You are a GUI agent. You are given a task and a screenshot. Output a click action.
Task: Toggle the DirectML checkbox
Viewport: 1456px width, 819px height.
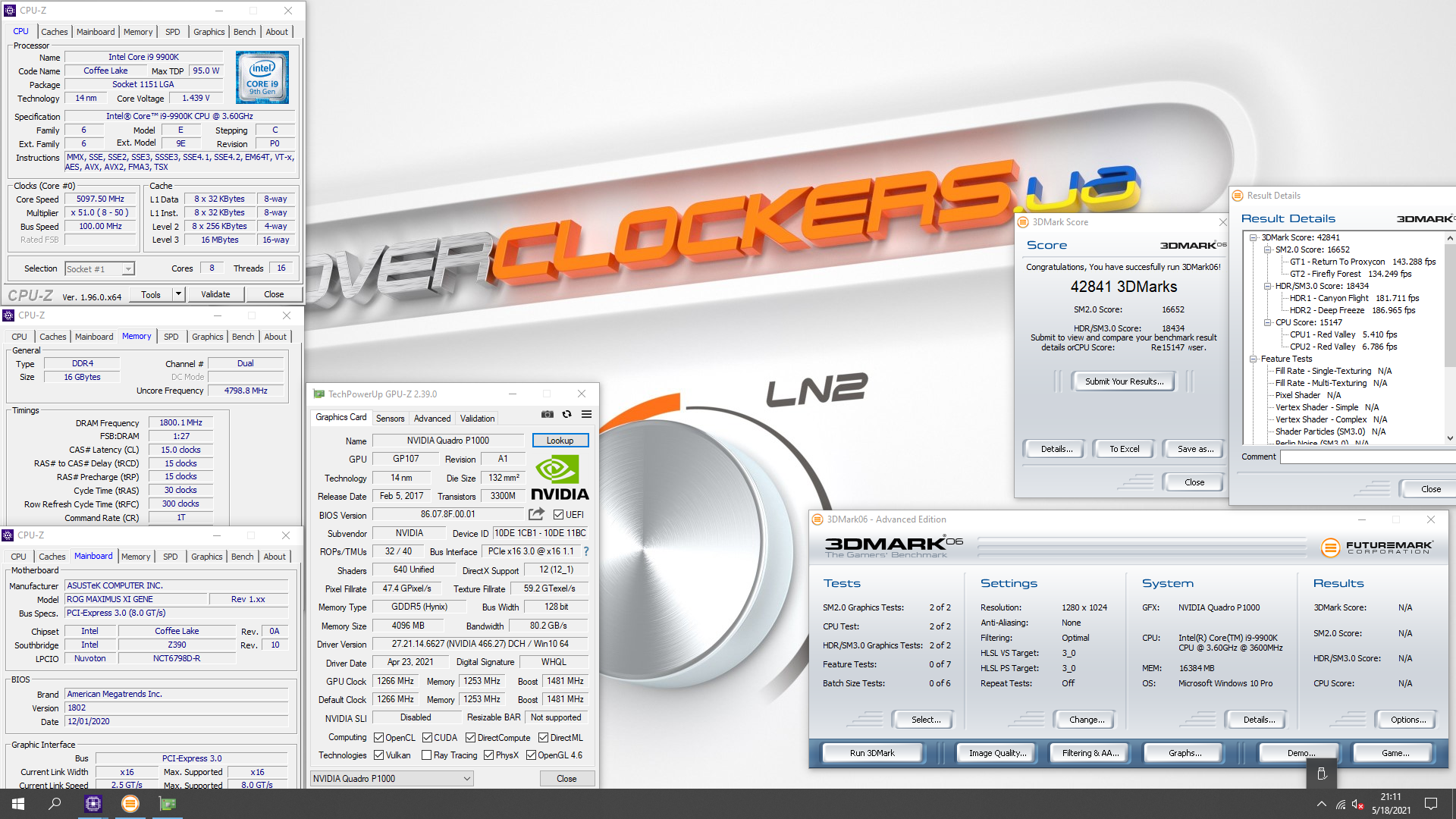[x=543, y=738]
